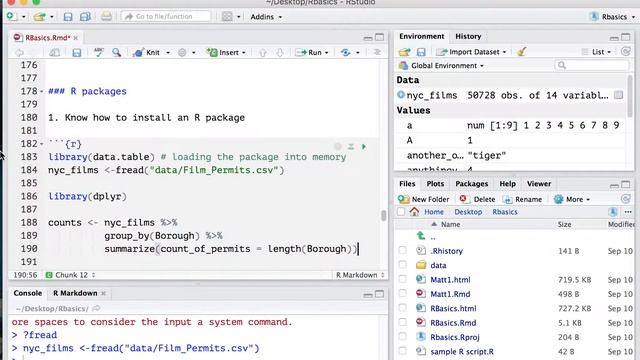The image size is (640, 360).
Task: Click run all chunks above icon
Action: (x=351, y=147)
